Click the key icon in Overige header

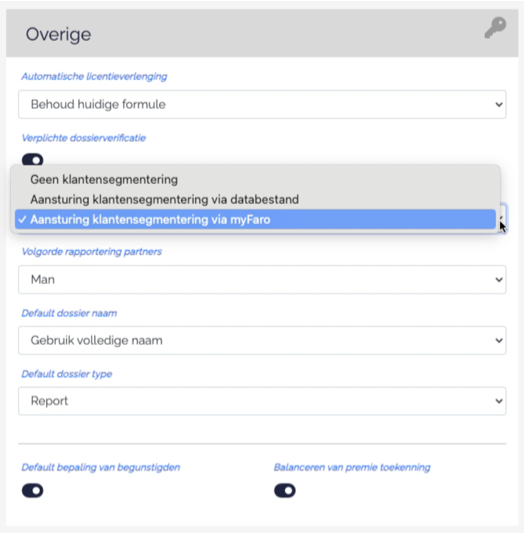point(495,28)
